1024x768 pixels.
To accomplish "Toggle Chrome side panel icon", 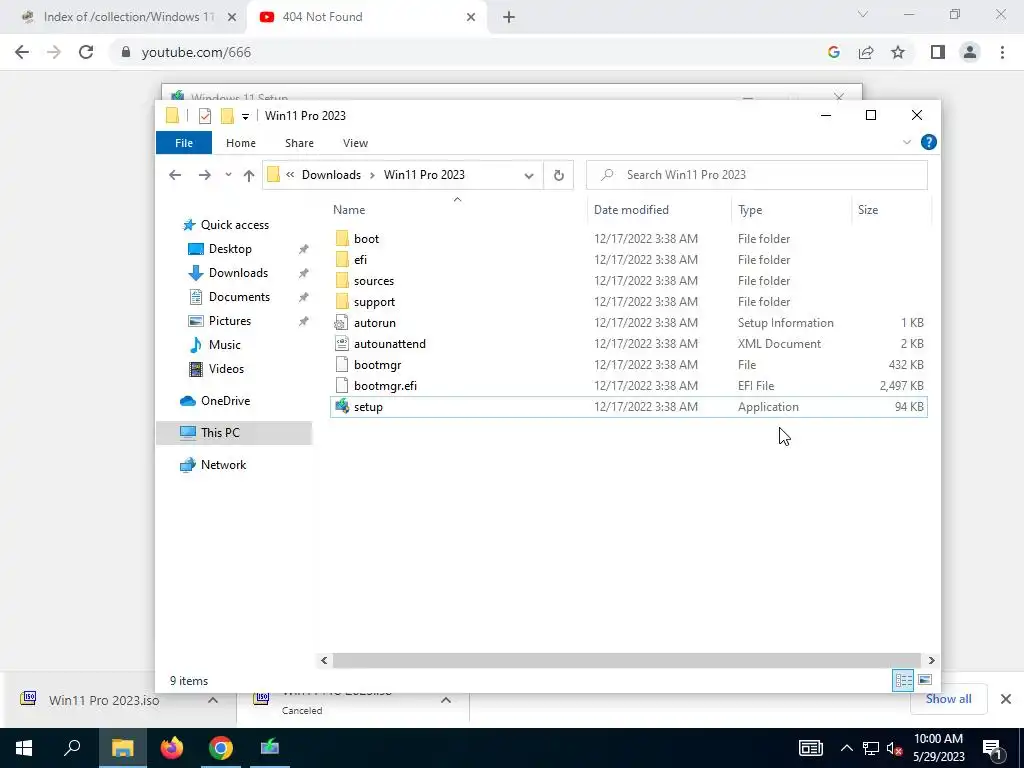I will pyautogui.click(x=938, y=52).
